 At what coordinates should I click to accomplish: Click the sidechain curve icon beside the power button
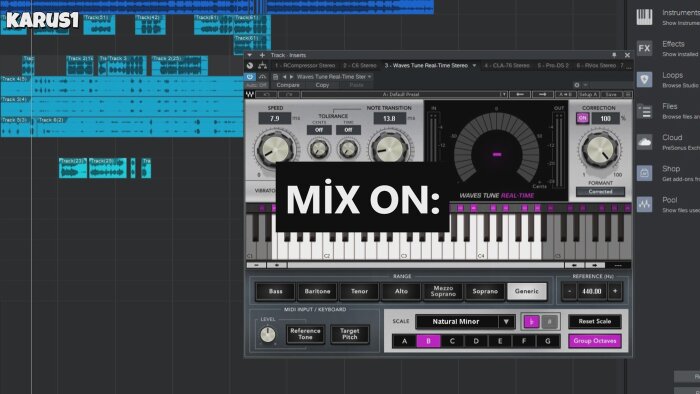pyautogui.click(x=262, y=77)
